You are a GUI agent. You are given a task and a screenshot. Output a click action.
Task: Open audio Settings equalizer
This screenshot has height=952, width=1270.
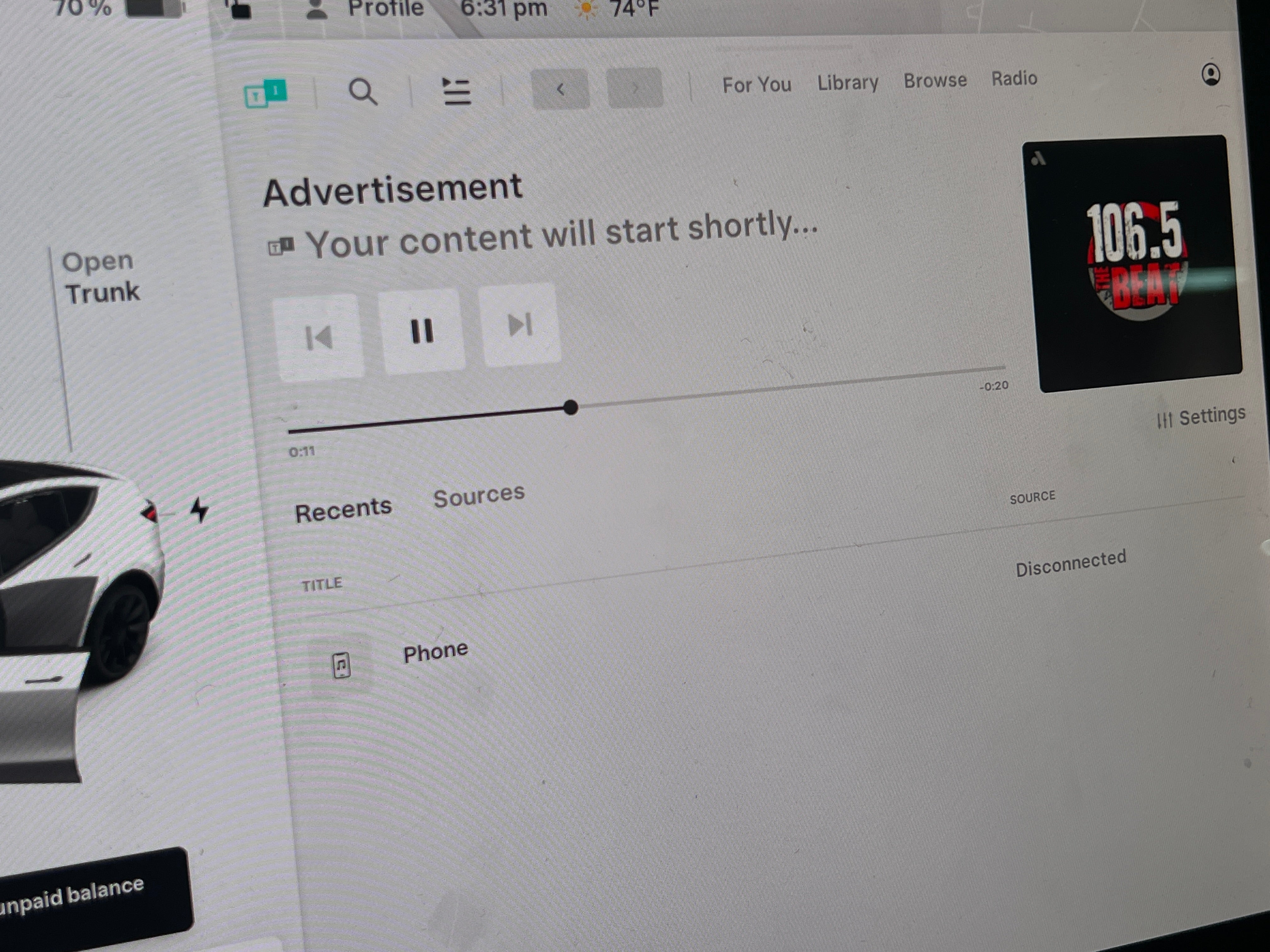coord(1200,417)
